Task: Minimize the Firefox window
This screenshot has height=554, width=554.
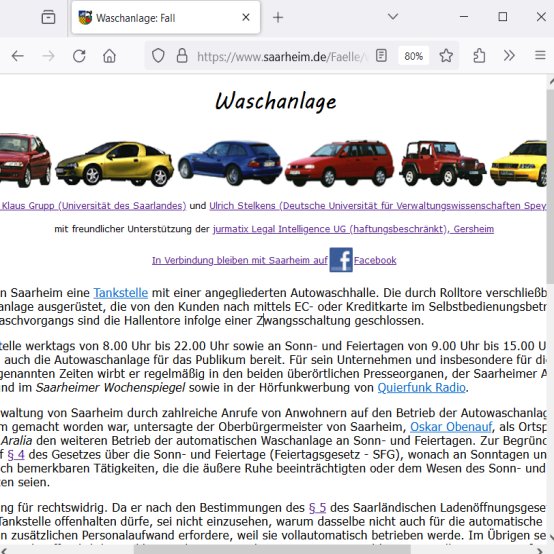Action: (464, 17)
